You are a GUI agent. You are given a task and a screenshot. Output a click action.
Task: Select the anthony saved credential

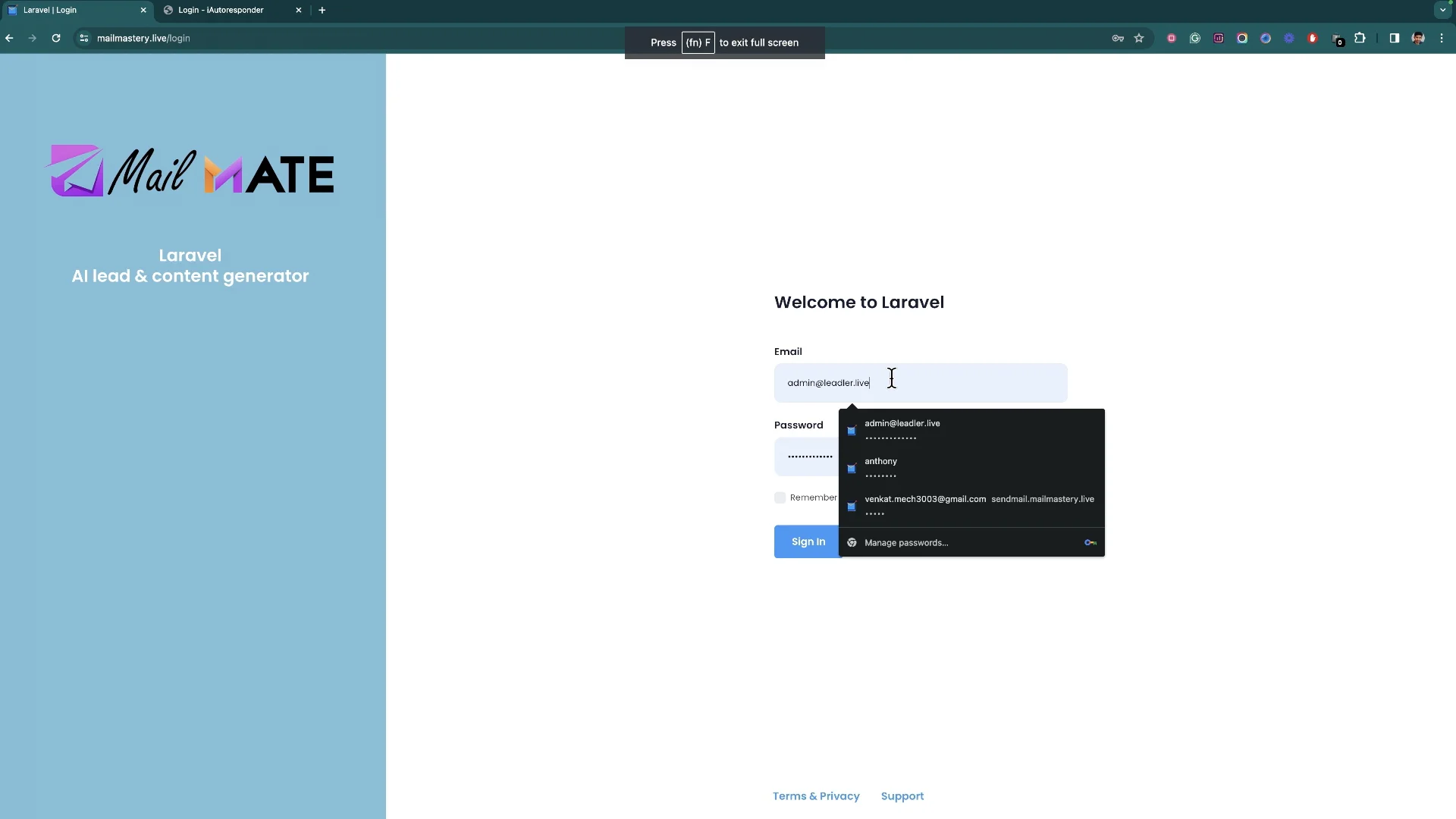coord(881,468)
